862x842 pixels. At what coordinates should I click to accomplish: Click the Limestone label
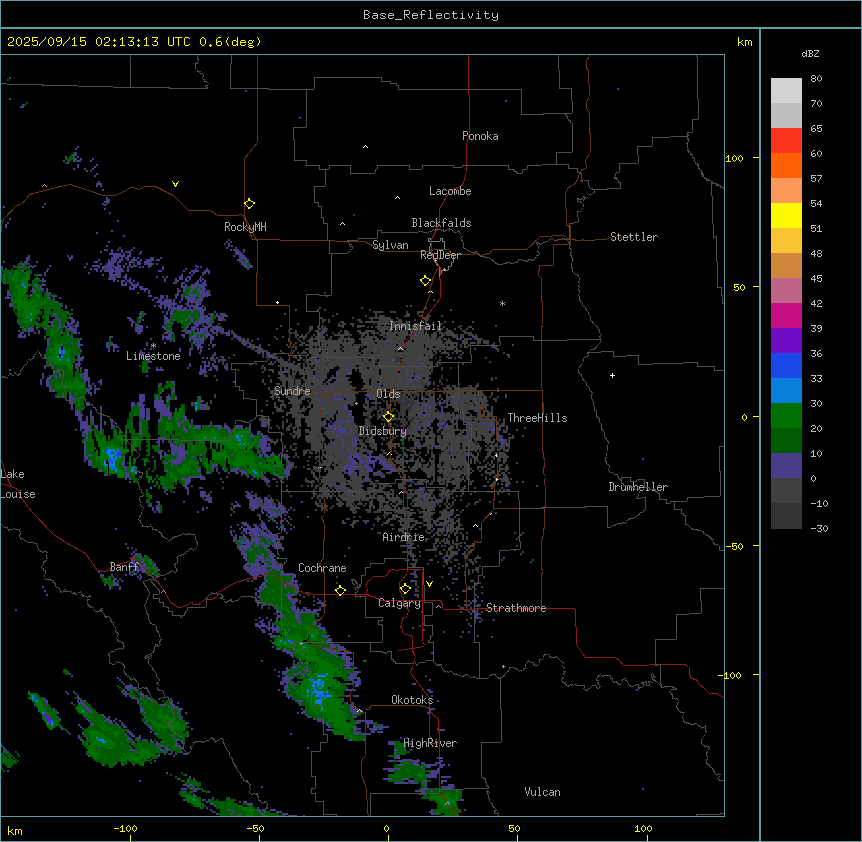point(153,356)
